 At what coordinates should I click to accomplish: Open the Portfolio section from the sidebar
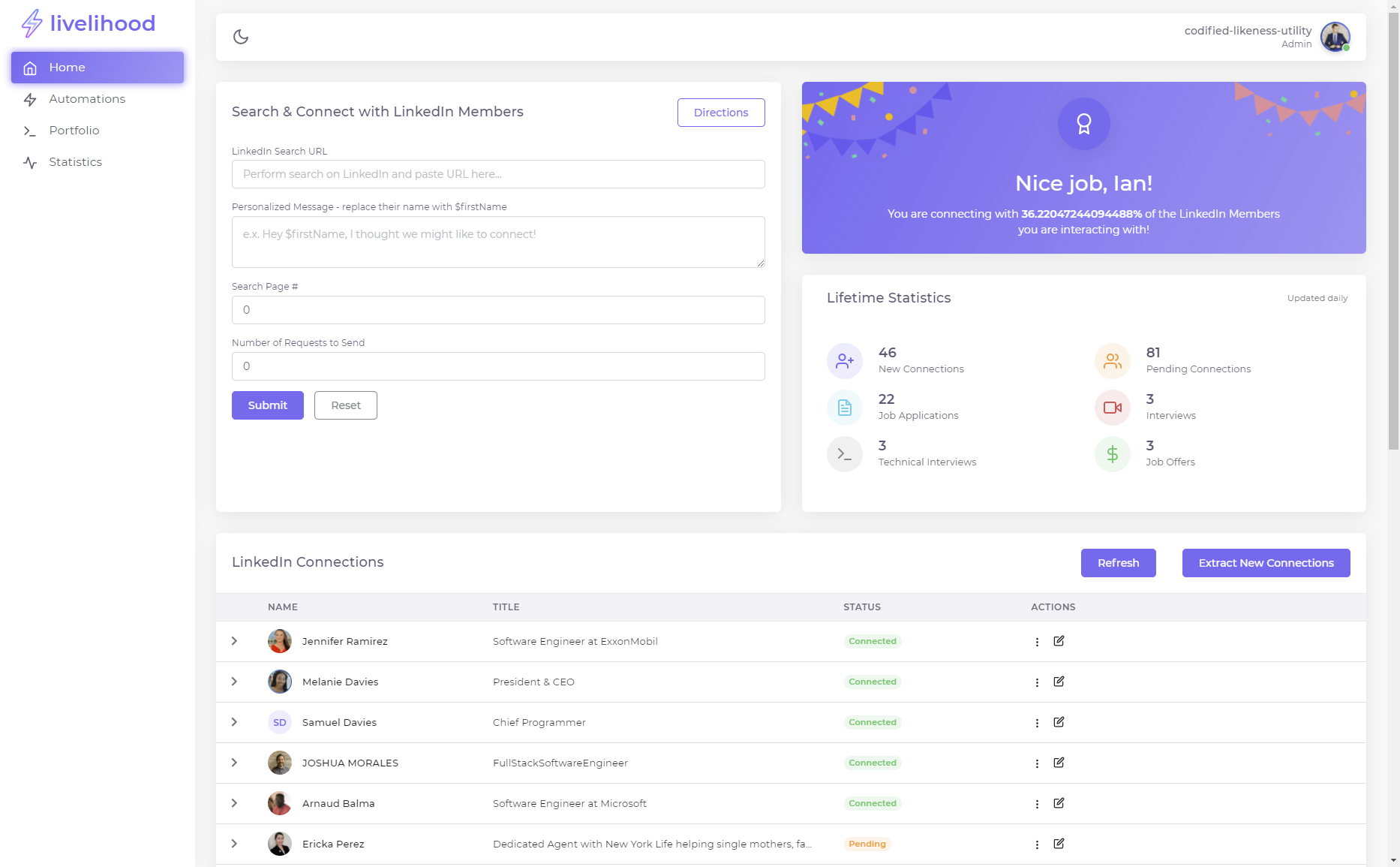[x=74, y=130]
